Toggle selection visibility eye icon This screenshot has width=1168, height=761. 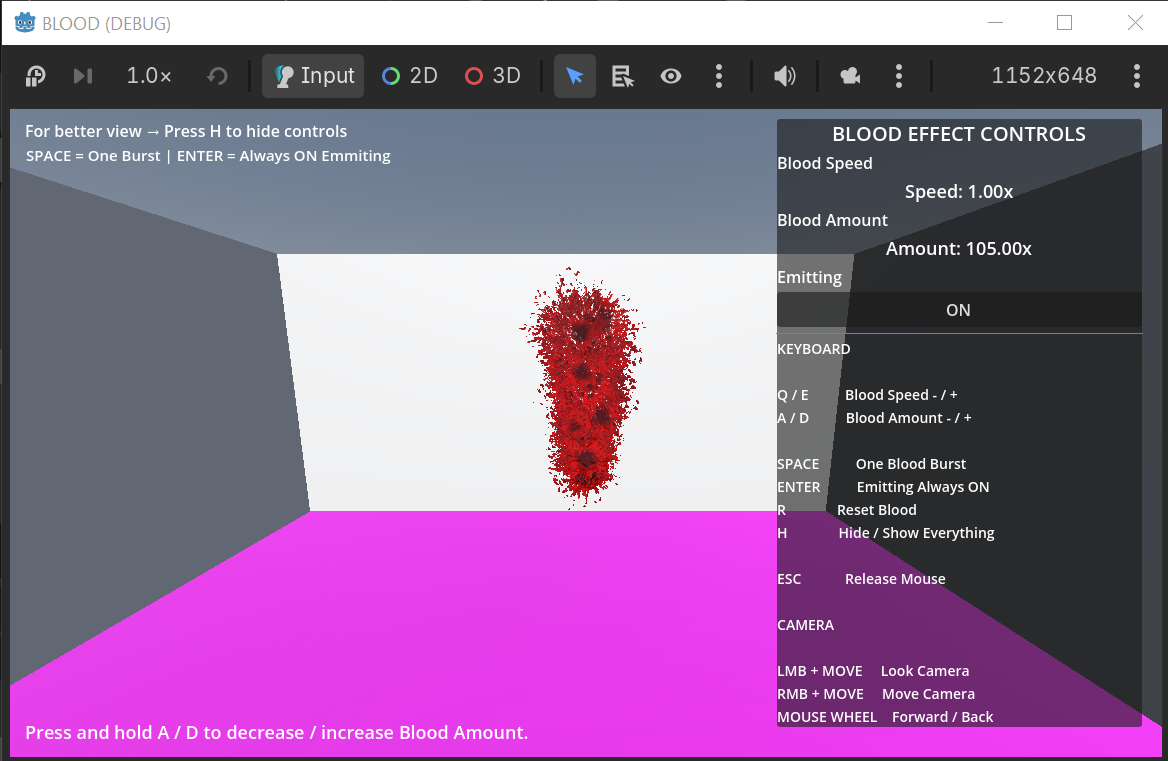click(x=670, y=76)
